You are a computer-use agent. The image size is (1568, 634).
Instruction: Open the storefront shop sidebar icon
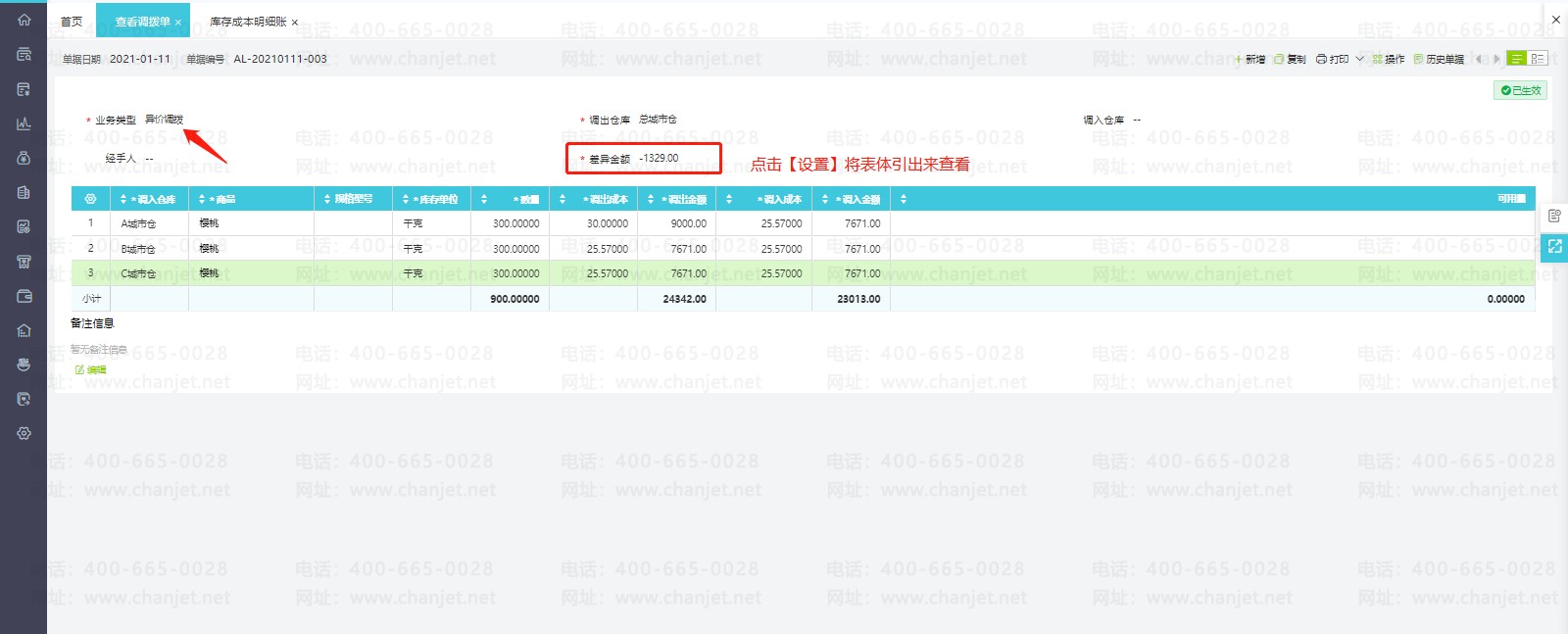(24, 262)
